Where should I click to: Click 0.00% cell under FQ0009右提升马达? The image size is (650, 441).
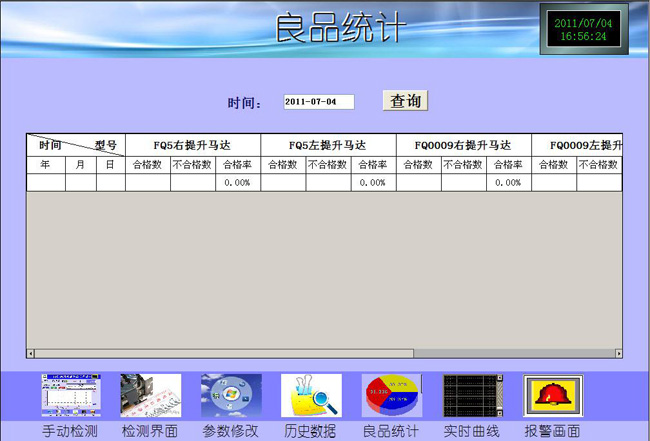pyautogui.click(x=509, y=182)
